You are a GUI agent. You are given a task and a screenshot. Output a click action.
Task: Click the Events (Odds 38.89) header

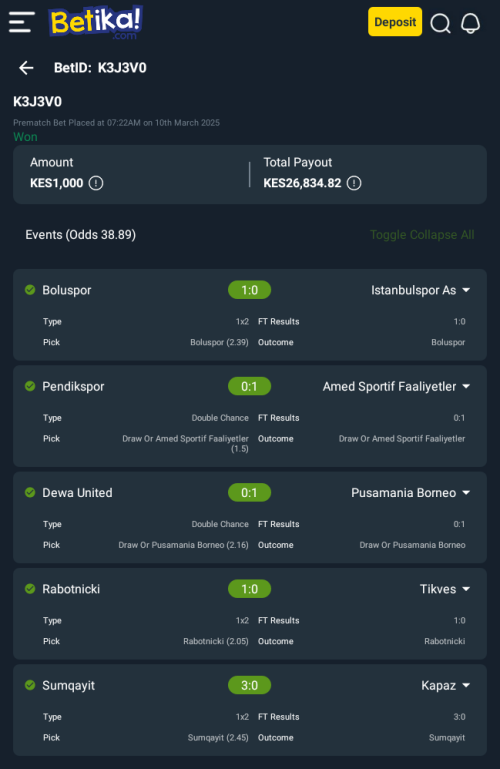click(81, 235)
